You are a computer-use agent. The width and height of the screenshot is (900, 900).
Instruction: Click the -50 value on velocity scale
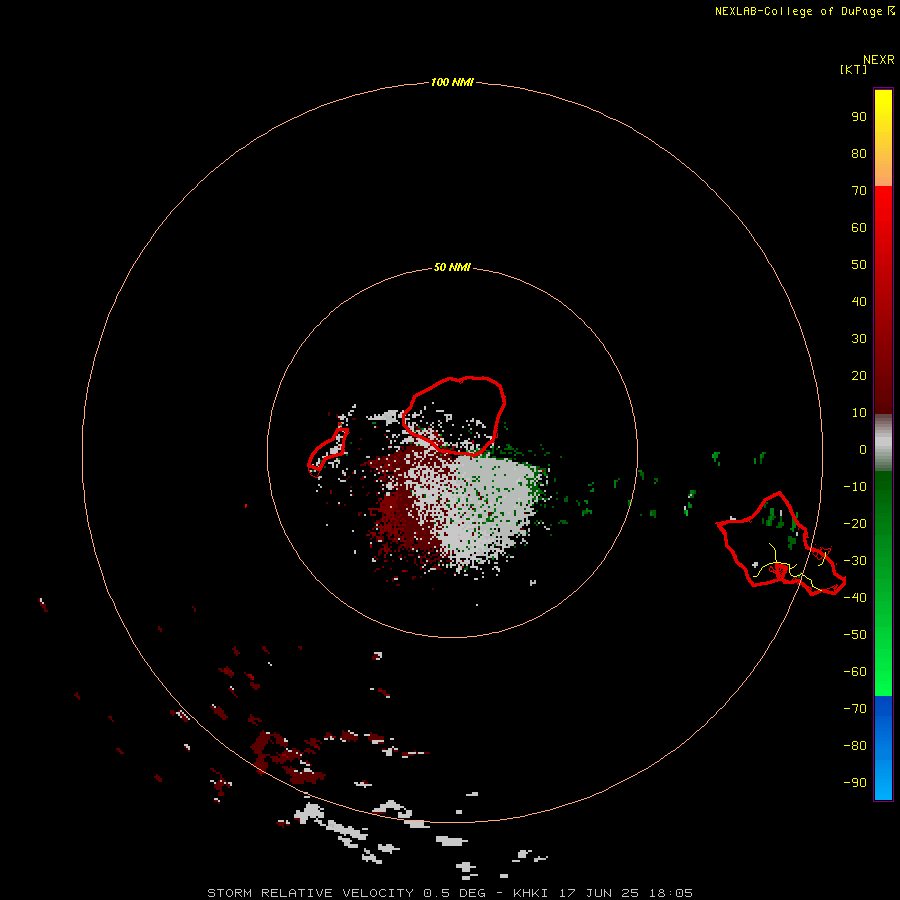(x=855, y=635)
